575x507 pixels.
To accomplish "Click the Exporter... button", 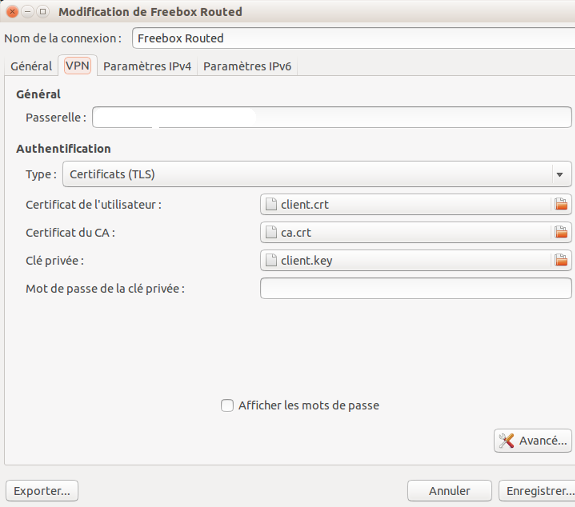I will click(x=42, y=491).
